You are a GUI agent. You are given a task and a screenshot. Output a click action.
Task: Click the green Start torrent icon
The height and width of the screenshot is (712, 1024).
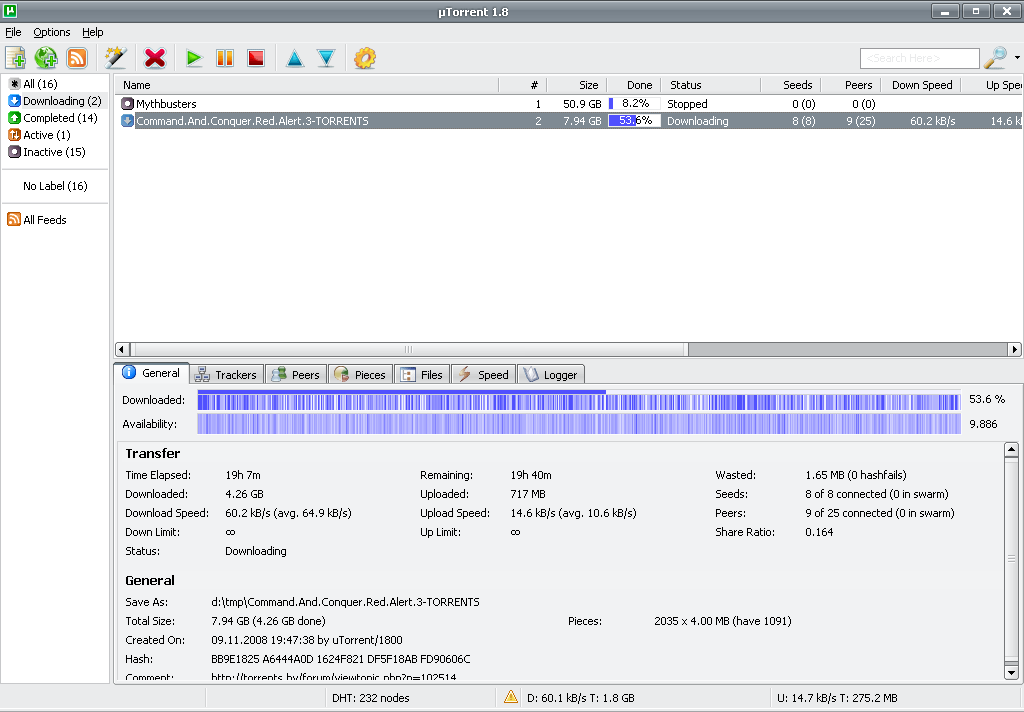pos(193,58)
